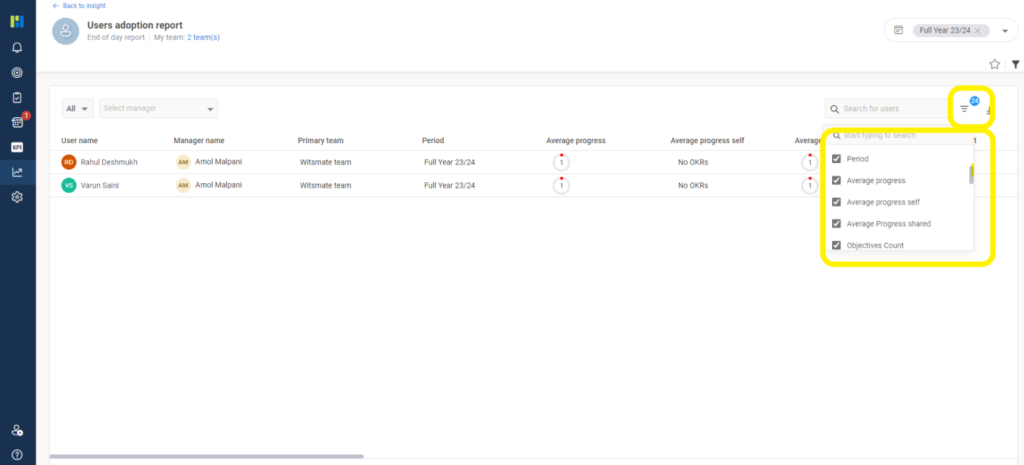This screenshot has height=465, width=1024.
Task: Open the KPI section in sidebar
Action: coord(17,148)
